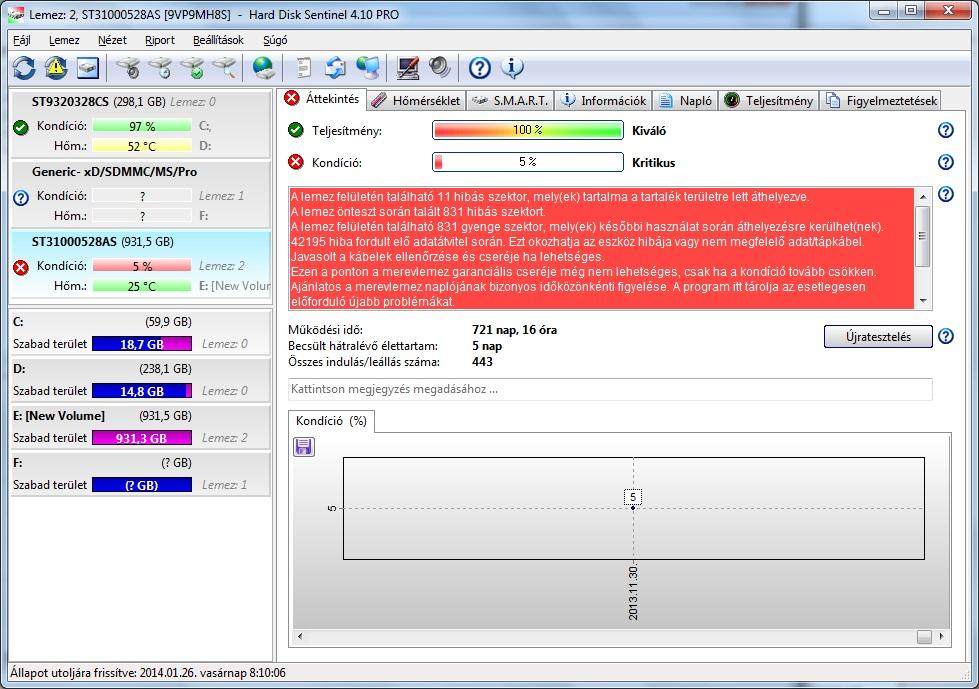Click the 5 % Kondíció bar in overview

click(x=528, y=162)
